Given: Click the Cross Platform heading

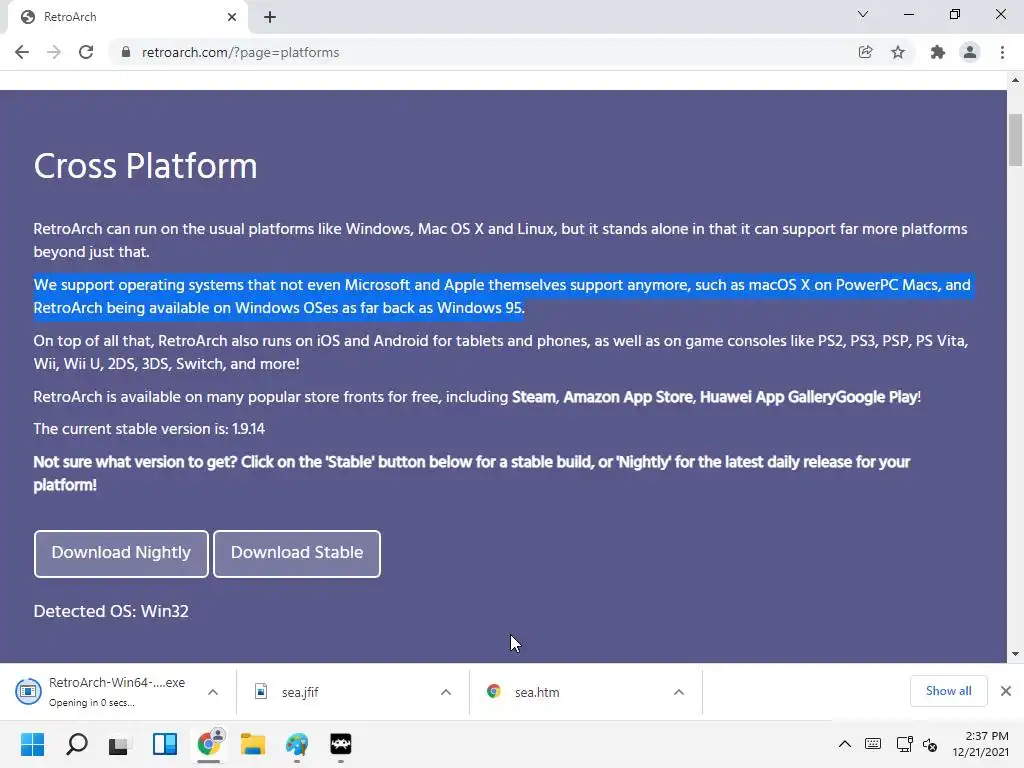Looking at the screenshot, I should (x=145, y=166).
